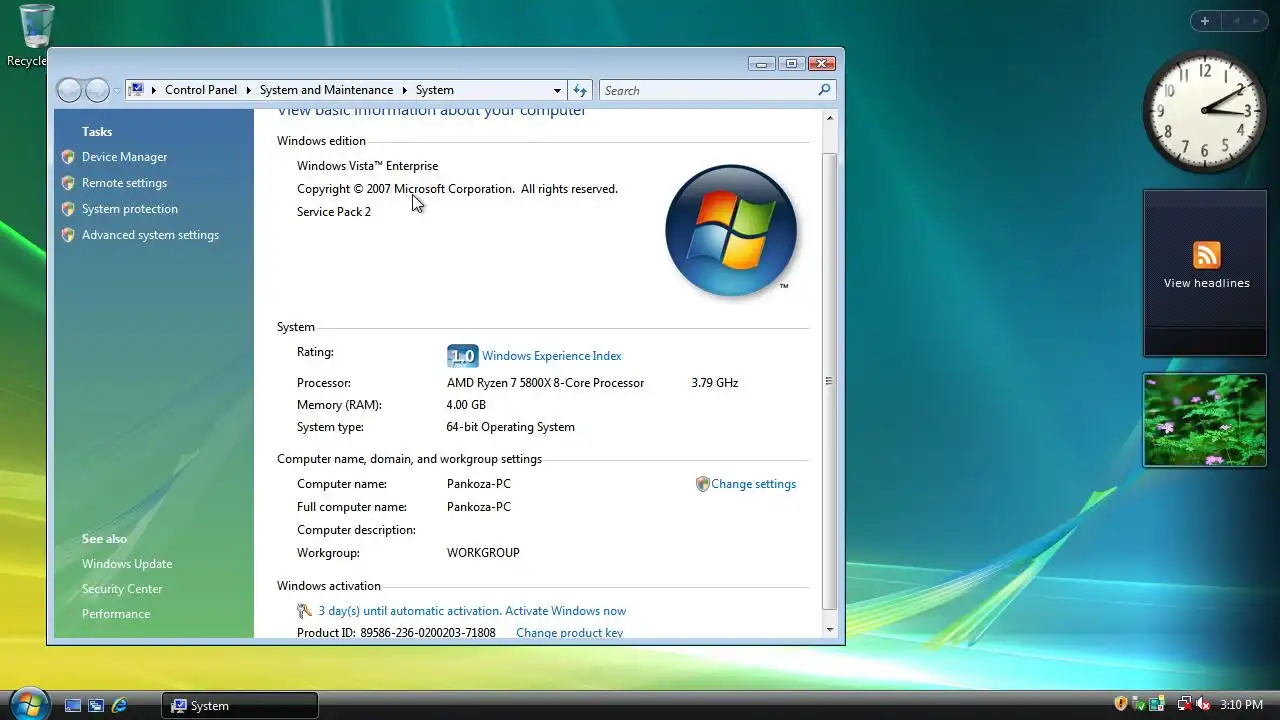Open address bar history dropdown arrow
Viewport: 1280px width, 720px height.
(x=557, y=90)
